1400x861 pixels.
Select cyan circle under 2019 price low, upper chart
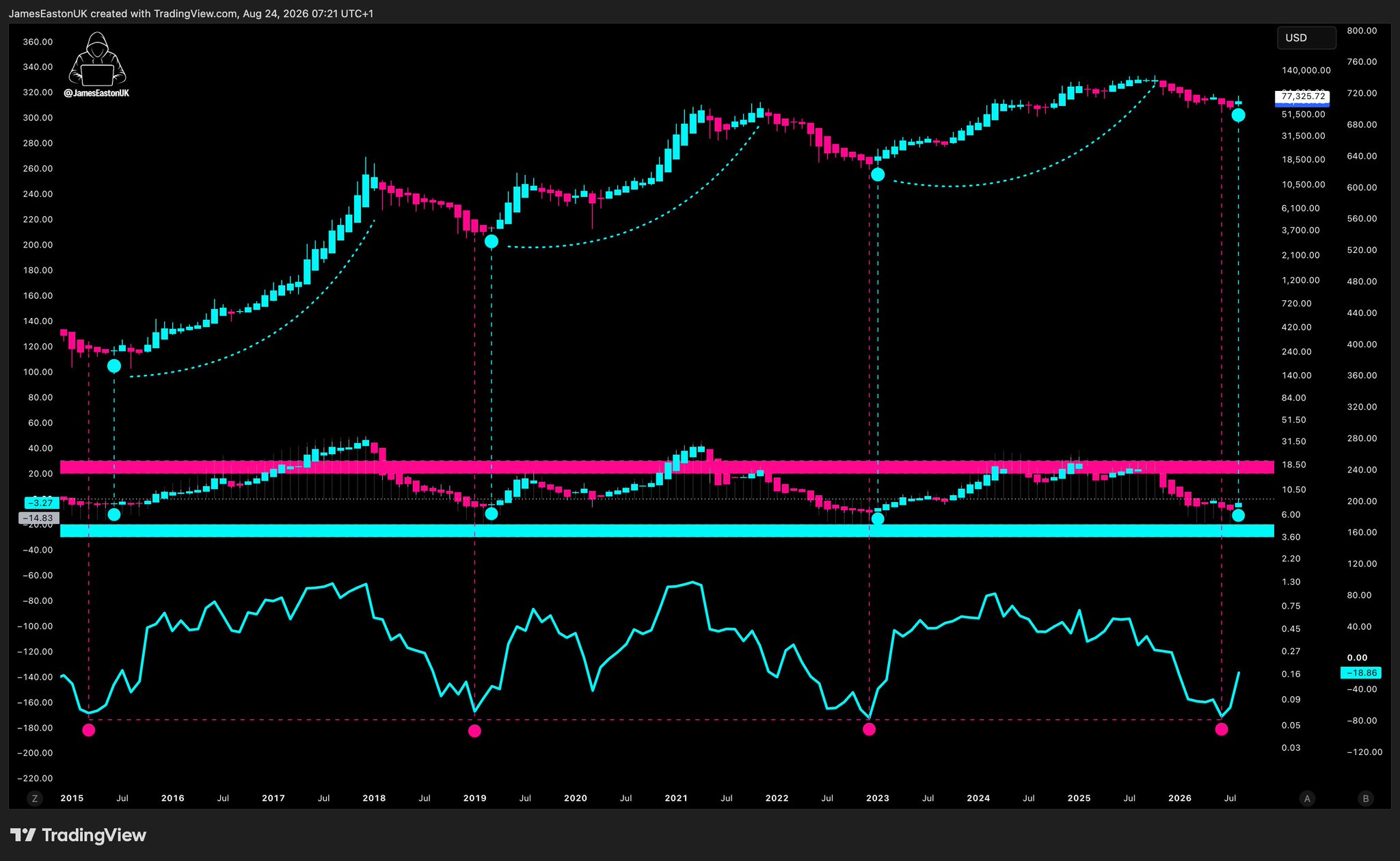(x=491, y=241)
